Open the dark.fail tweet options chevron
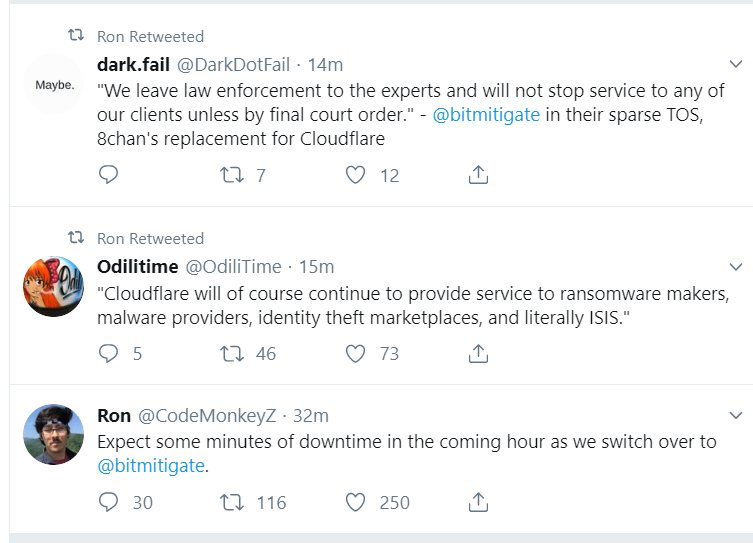753x543 pixels. (736, 66)
